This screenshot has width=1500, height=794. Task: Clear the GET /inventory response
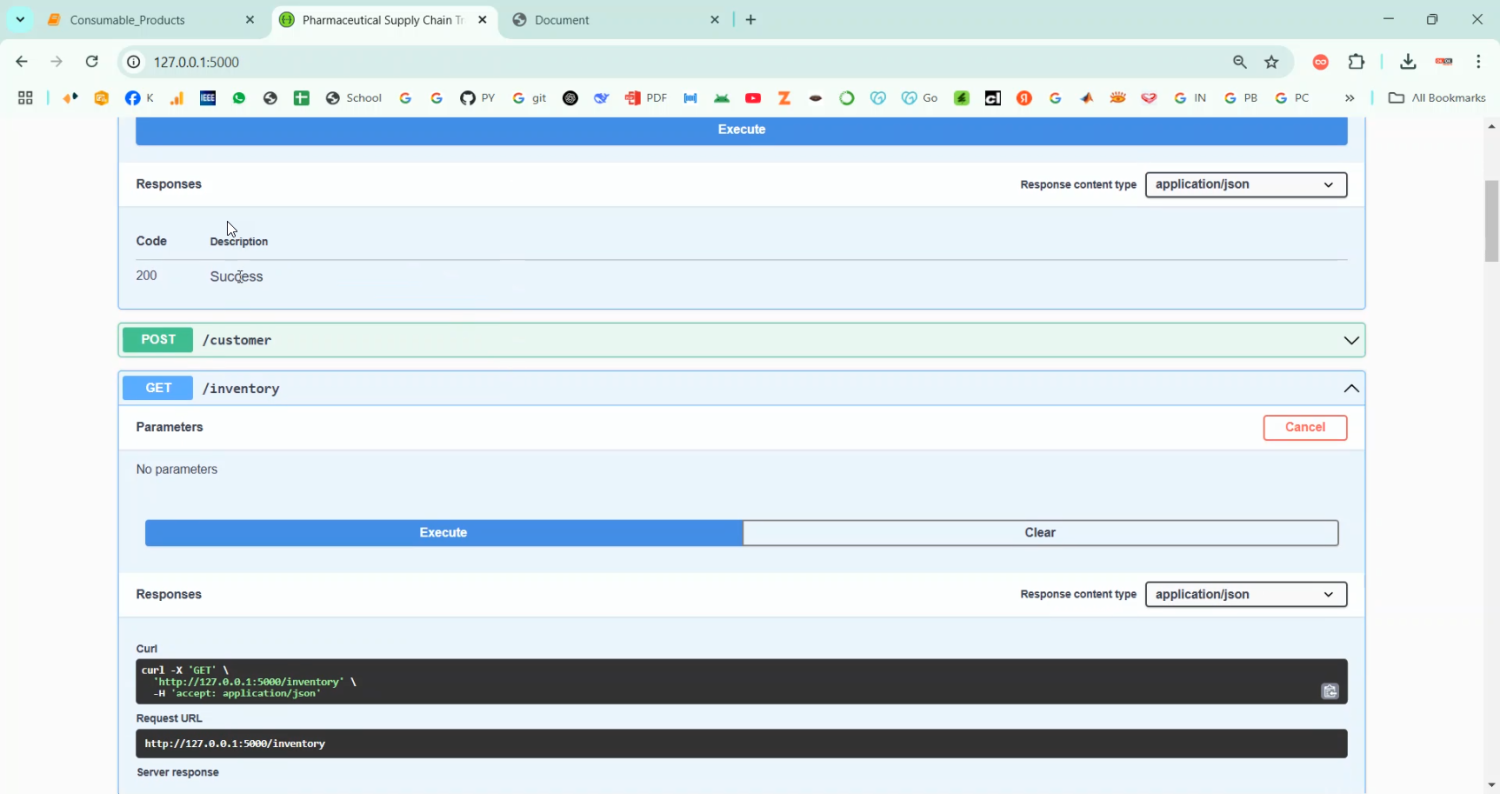(x=1040, y=533)
